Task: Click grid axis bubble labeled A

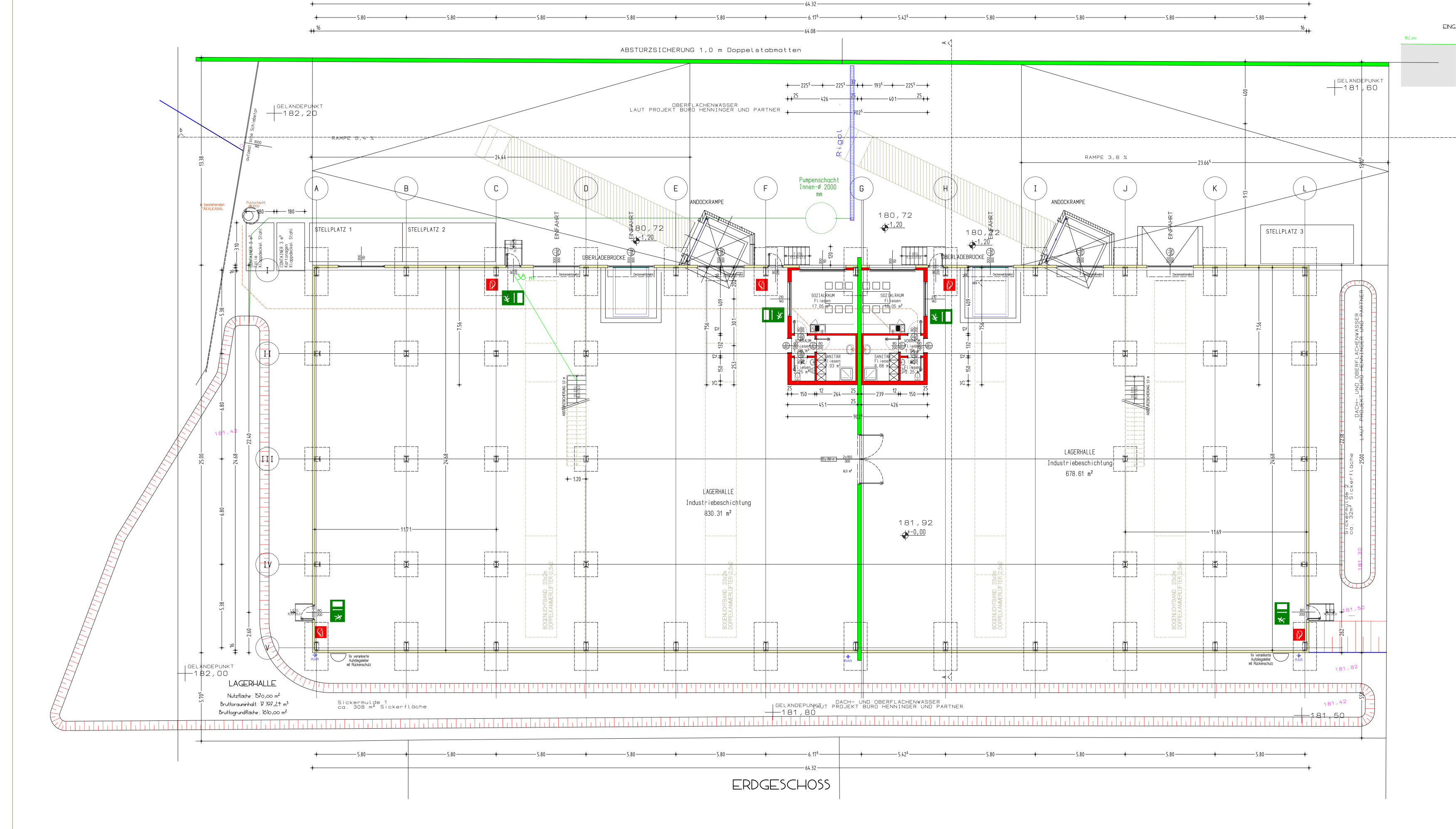Action: (316, 189)
